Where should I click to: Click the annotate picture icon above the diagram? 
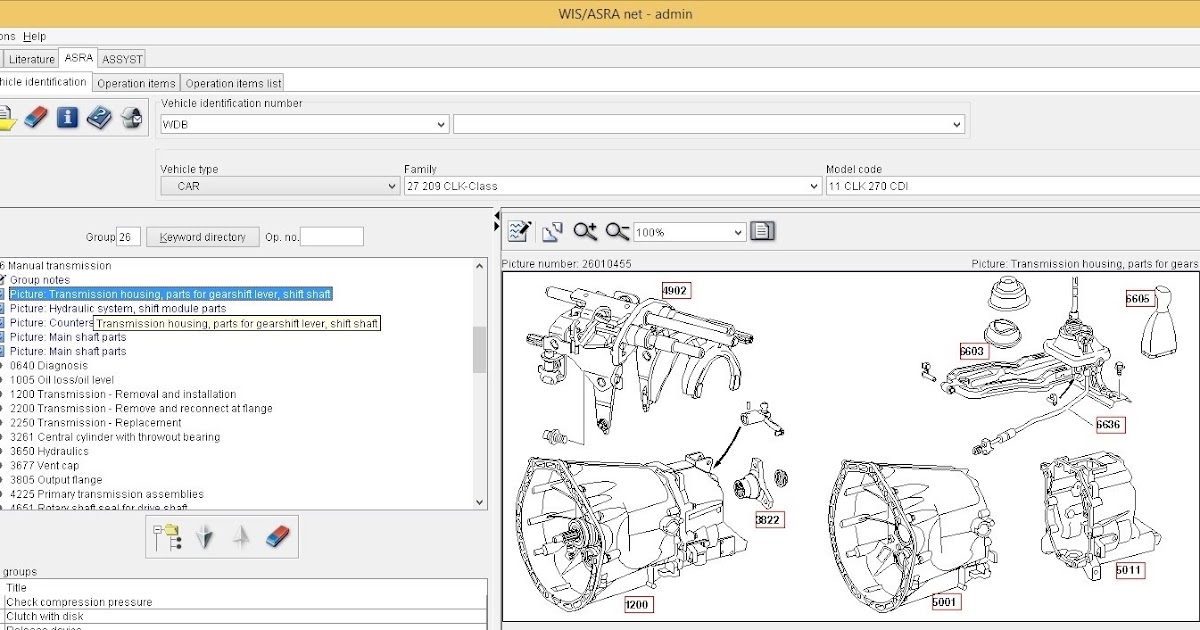pyautogui.click(x=518, y=231)
